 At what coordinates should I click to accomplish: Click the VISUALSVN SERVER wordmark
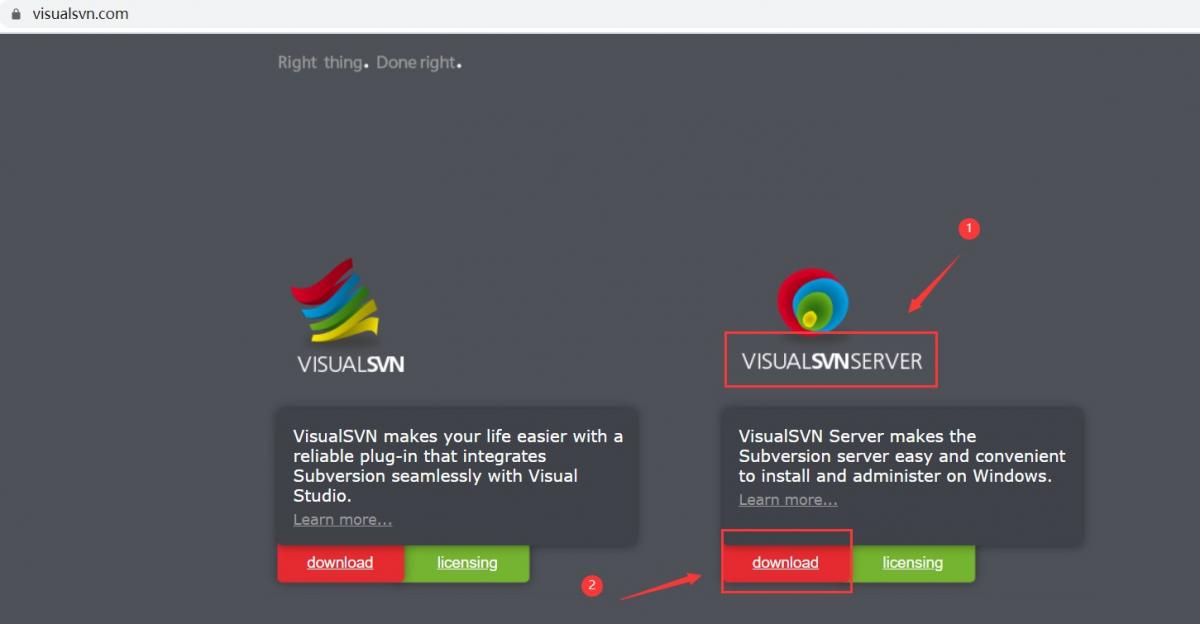tap(832, 361)
